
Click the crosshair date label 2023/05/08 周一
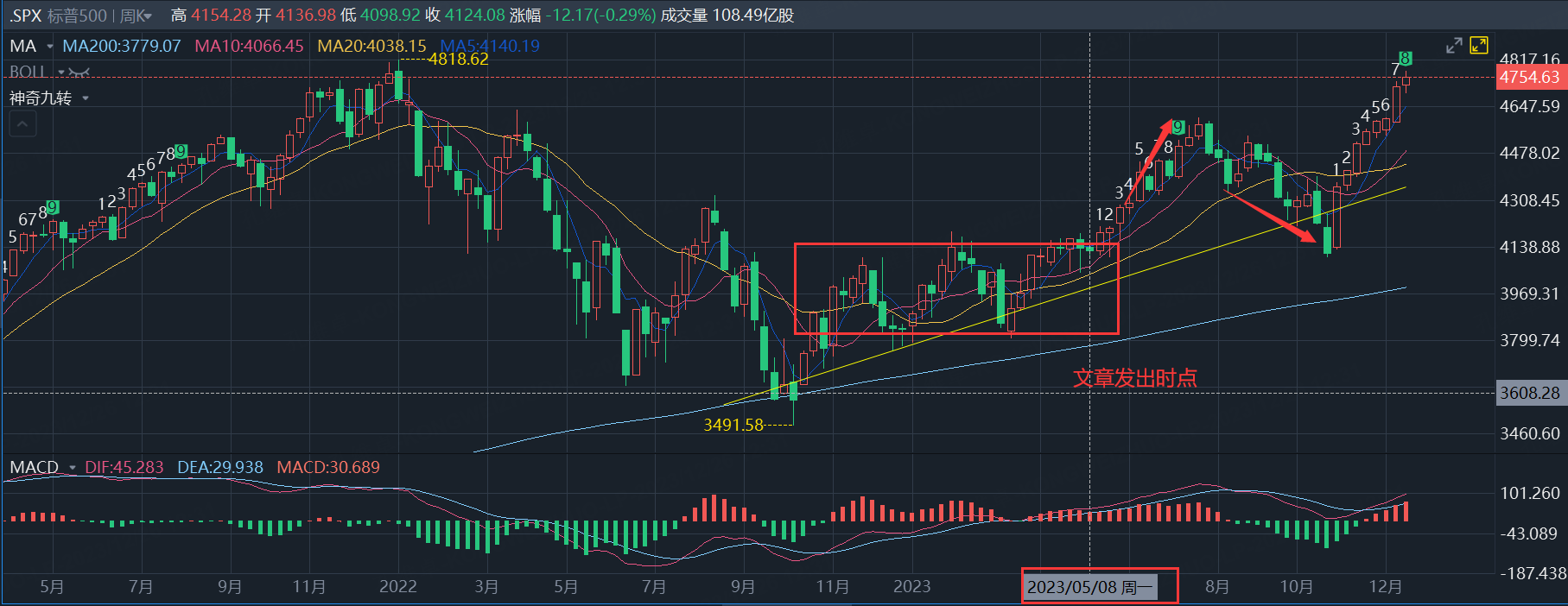tap(1090, 587)
